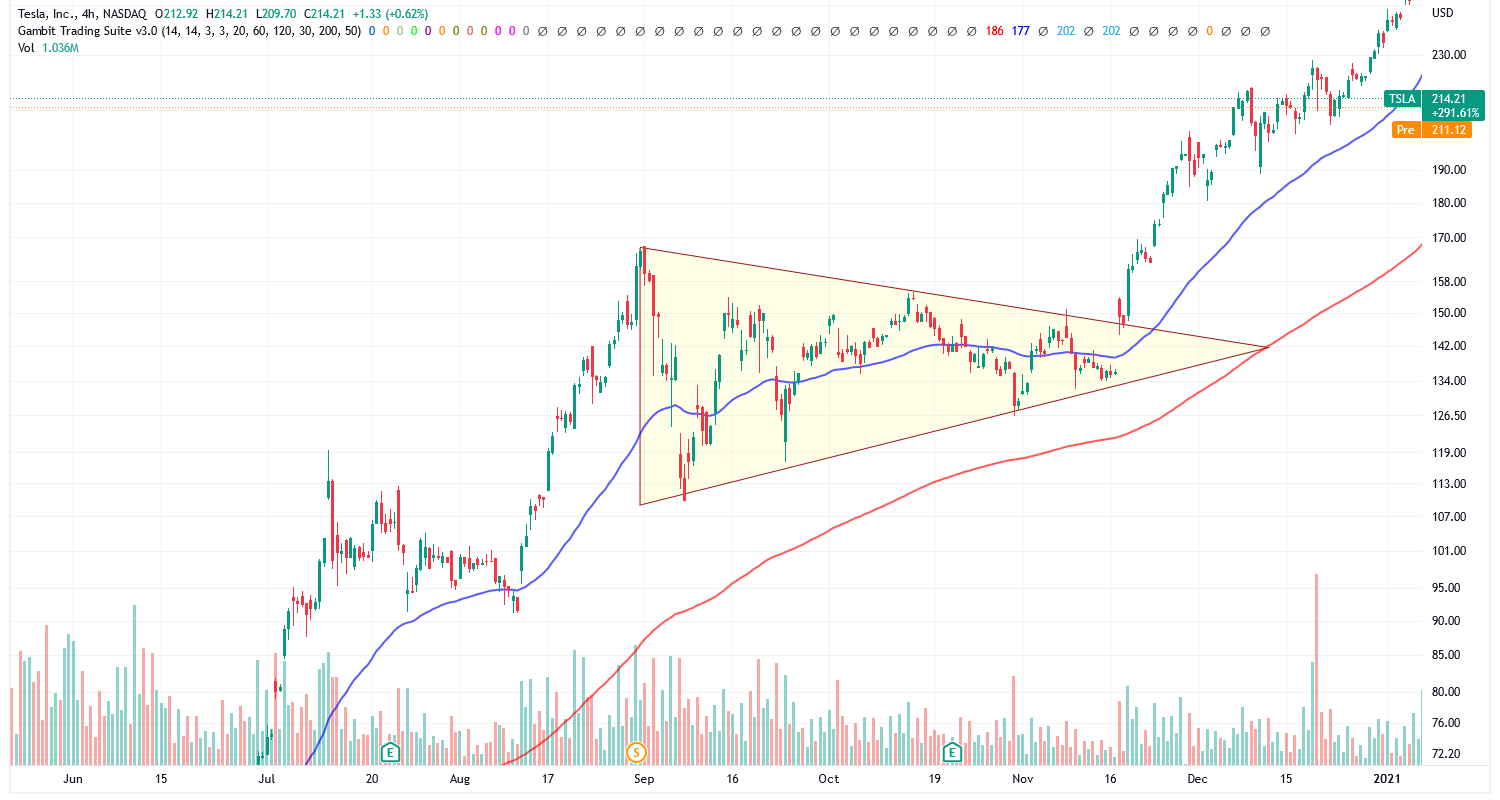1500x800 pixels.
Task: Click the 72.20 price axis label
Action: 1447,754
